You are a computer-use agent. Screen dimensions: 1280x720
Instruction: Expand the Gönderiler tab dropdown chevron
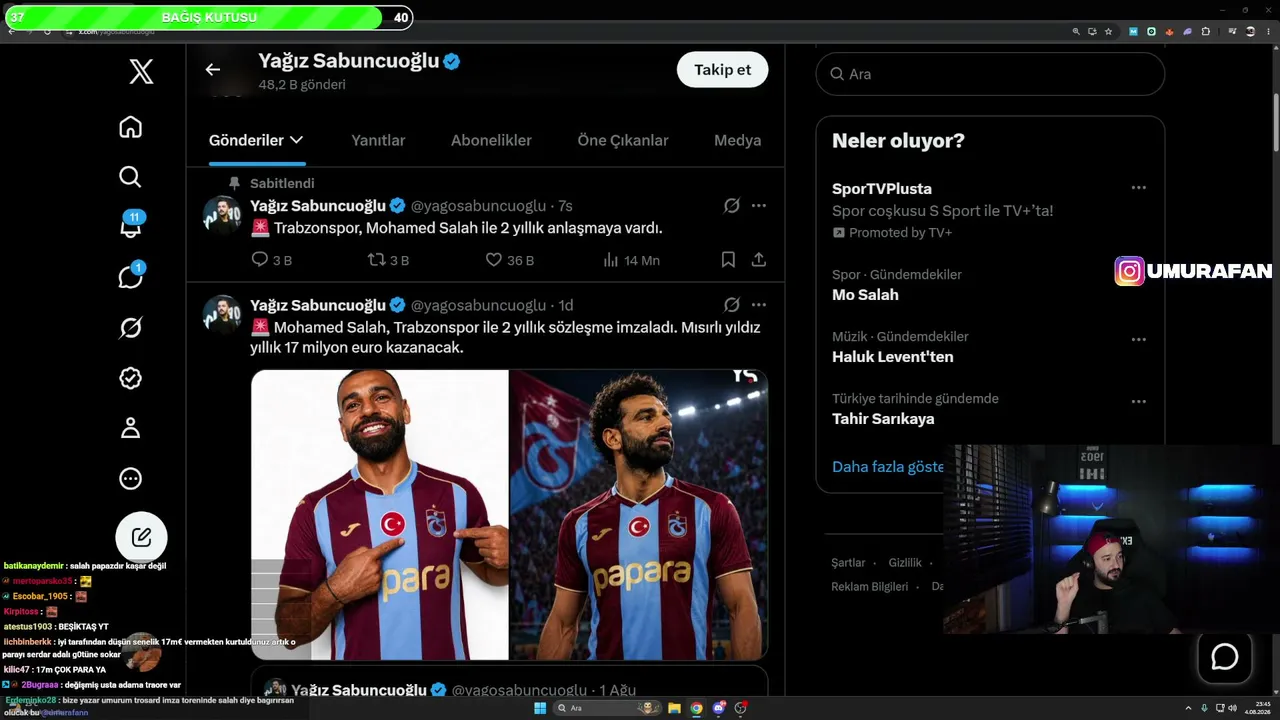pyautogui.click(x=296, y=140)
